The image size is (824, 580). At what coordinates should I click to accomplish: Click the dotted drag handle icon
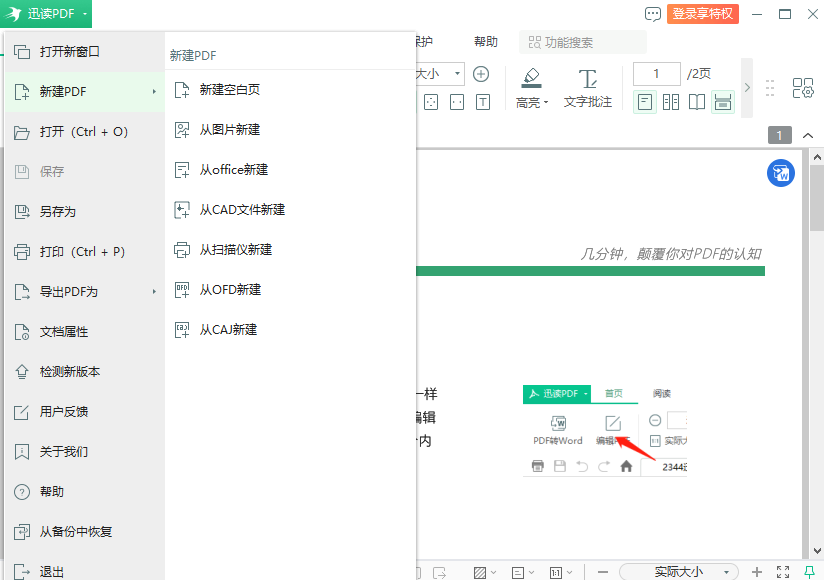tap(770, 88)
